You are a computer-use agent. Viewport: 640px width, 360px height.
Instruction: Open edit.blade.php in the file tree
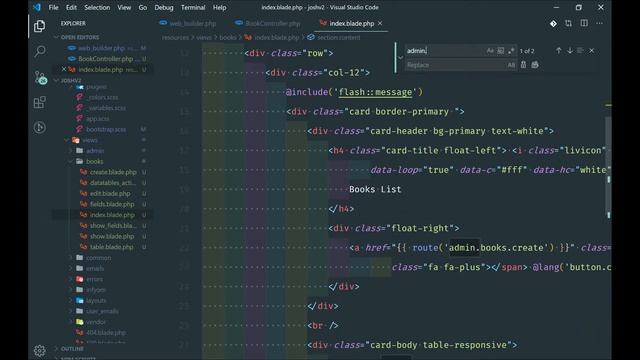(x=110, y=193)
